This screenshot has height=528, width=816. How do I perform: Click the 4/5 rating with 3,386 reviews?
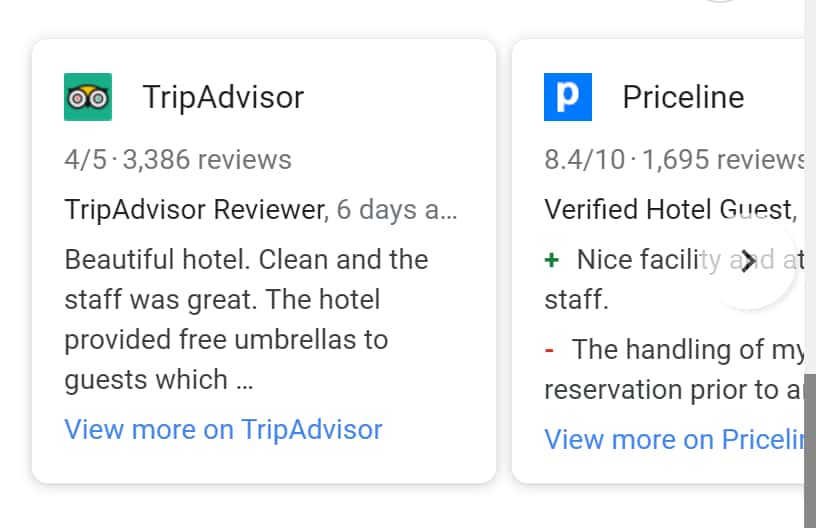[178, 159]
